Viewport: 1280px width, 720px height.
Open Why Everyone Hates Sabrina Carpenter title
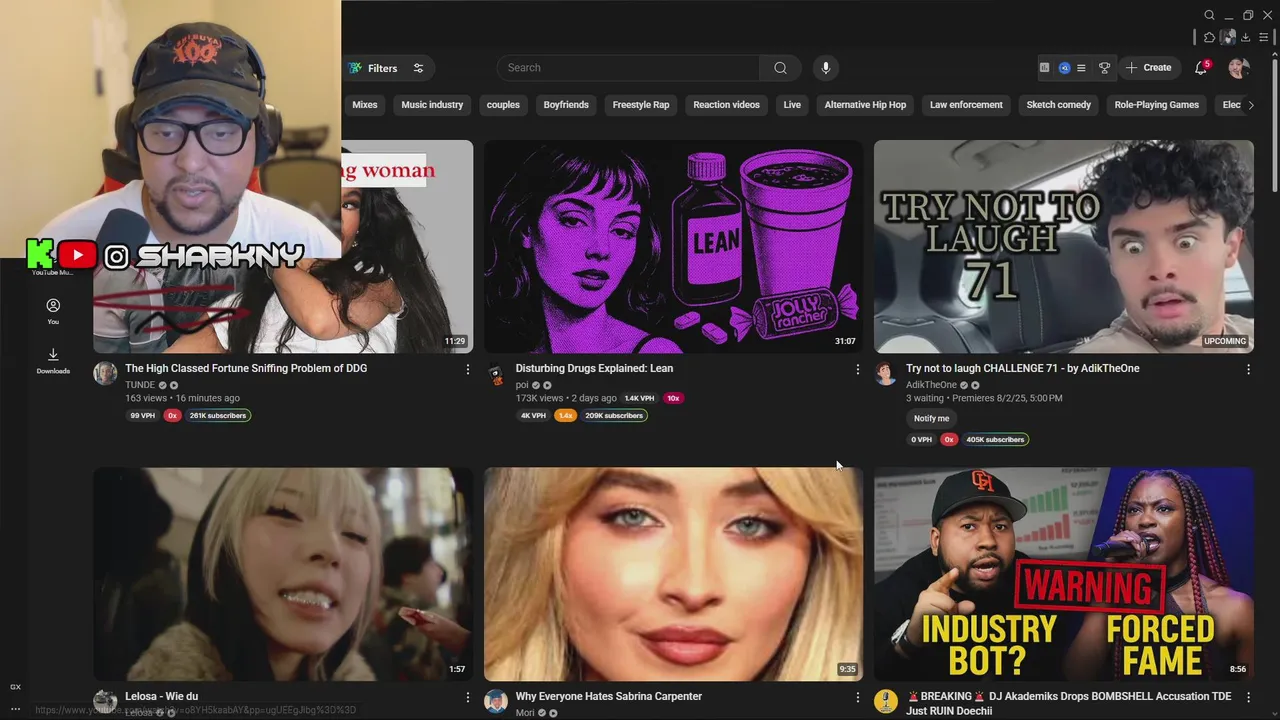pos(608,697)
